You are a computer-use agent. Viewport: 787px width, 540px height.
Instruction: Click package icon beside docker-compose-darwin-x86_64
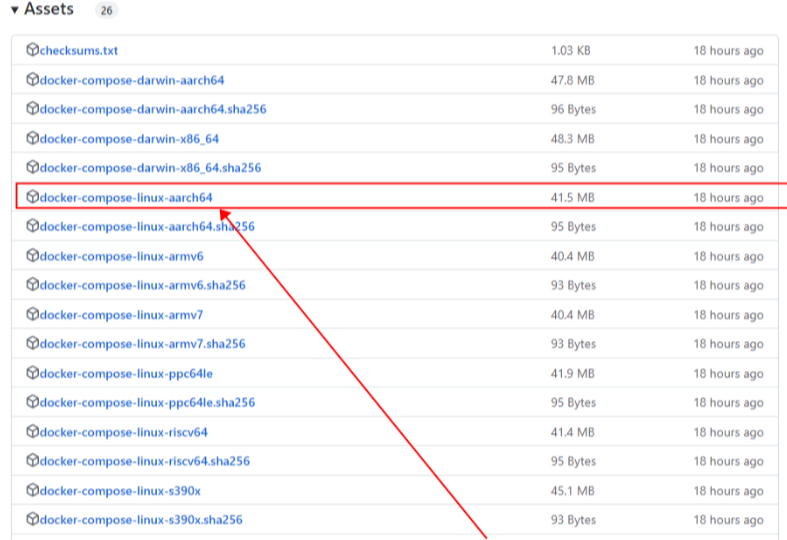pos(33,138)
